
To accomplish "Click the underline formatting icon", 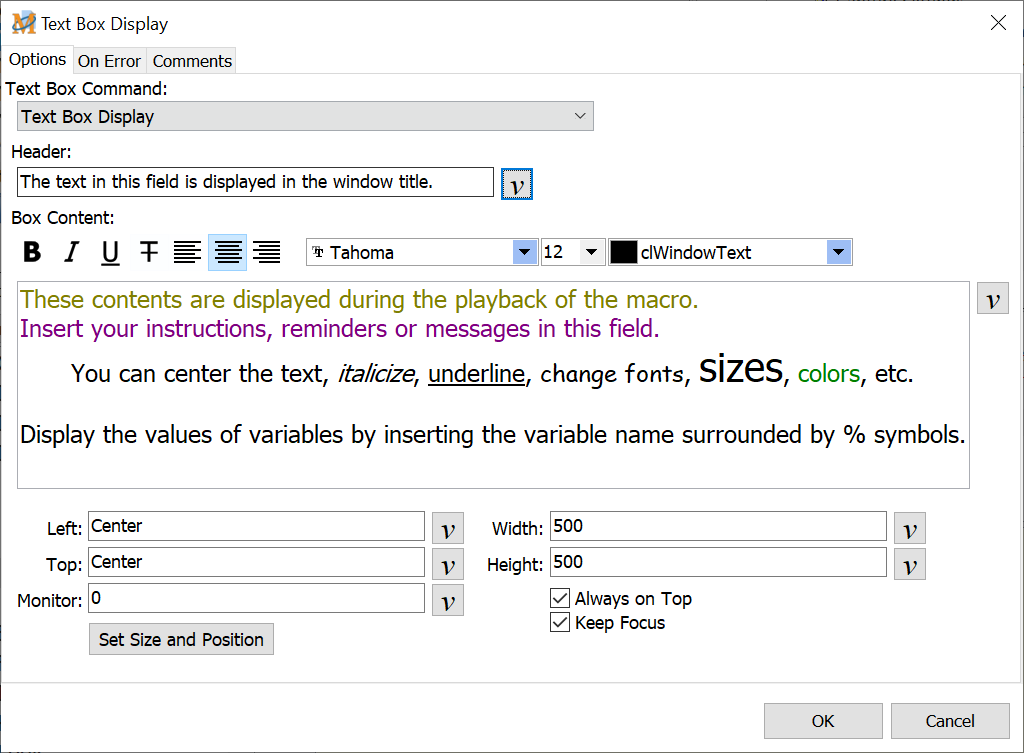I will 110,252.
